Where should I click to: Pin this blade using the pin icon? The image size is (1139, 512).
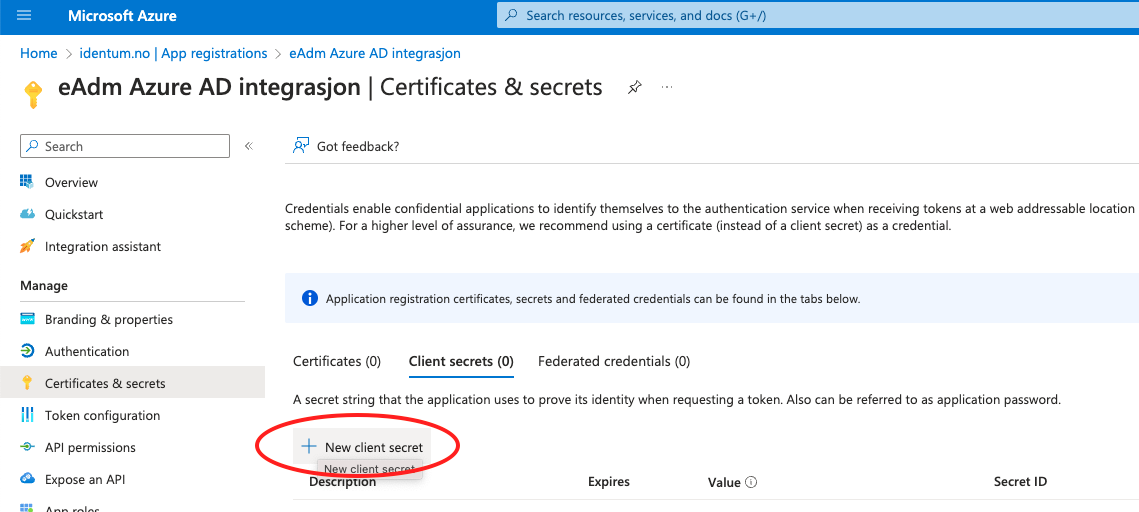(x=635, y=88)
